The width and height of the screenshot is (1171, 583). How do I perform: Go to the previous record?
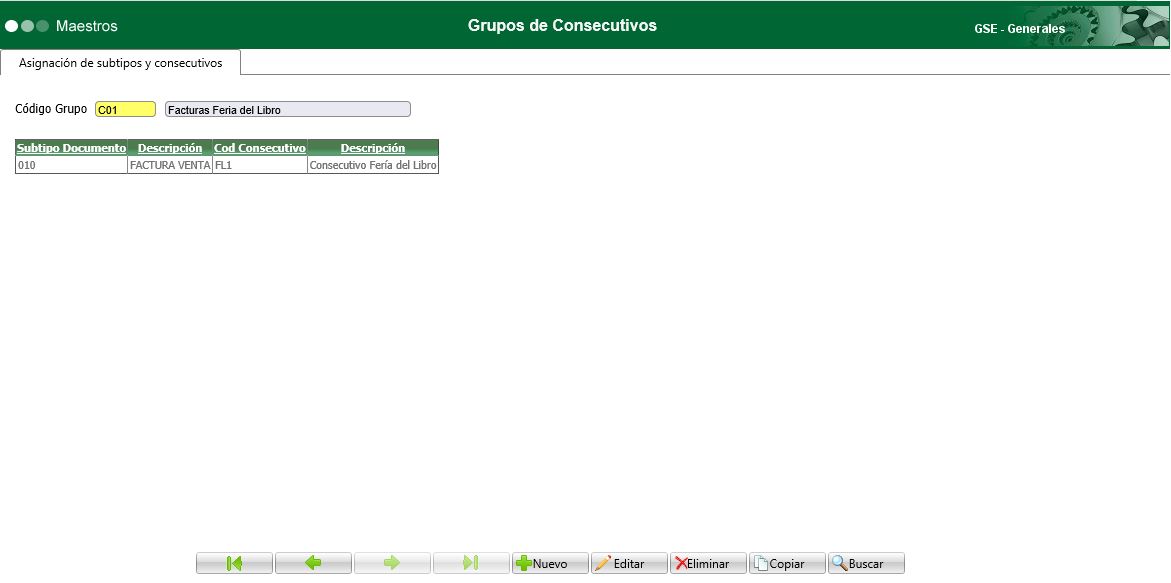pos(313,562)
